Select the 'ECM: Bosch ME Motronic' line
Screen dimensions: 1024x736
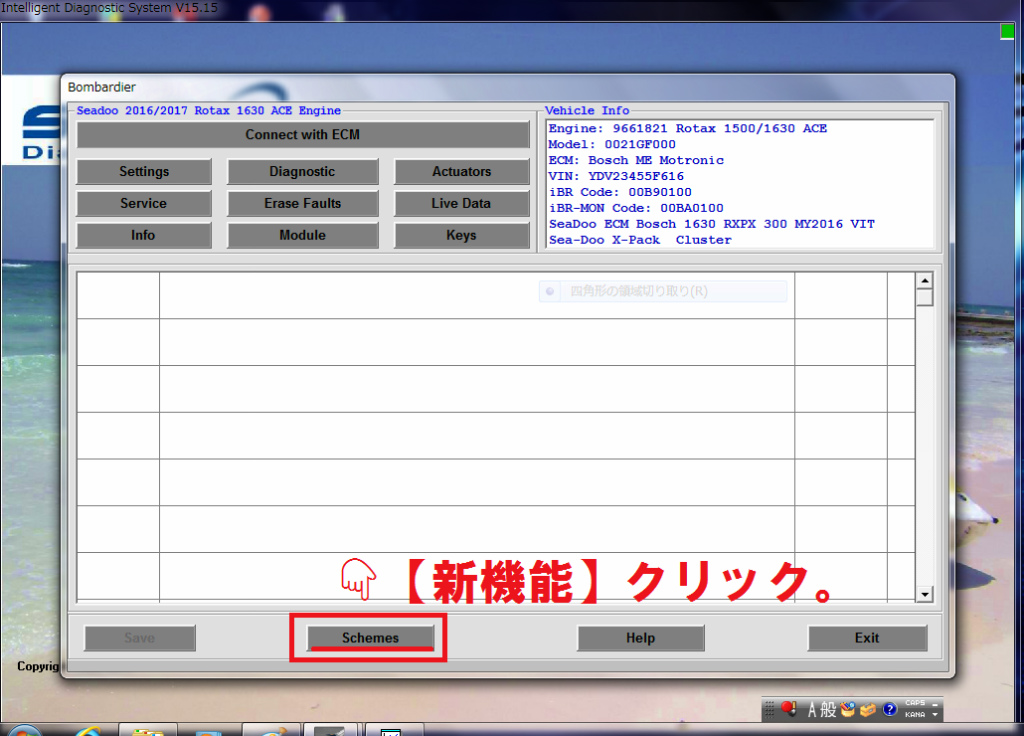[x=636, y=161]
